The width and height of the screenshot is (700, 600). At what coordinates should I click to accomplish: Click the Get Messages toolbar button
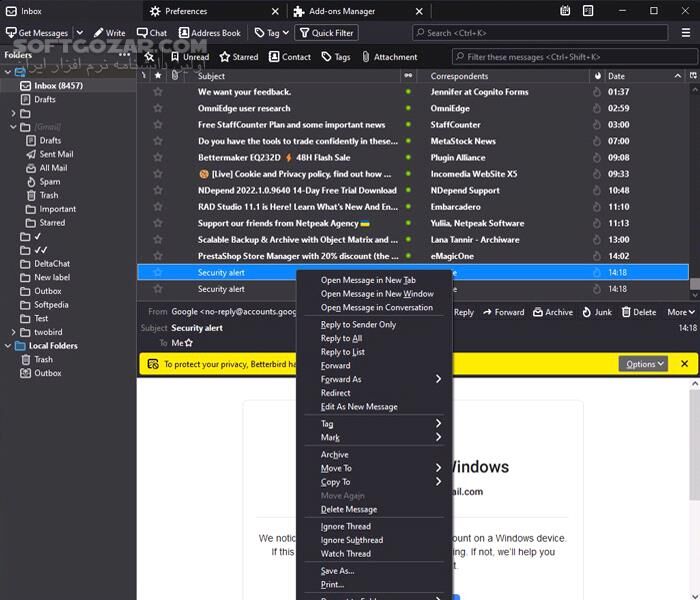click(37, 33)
